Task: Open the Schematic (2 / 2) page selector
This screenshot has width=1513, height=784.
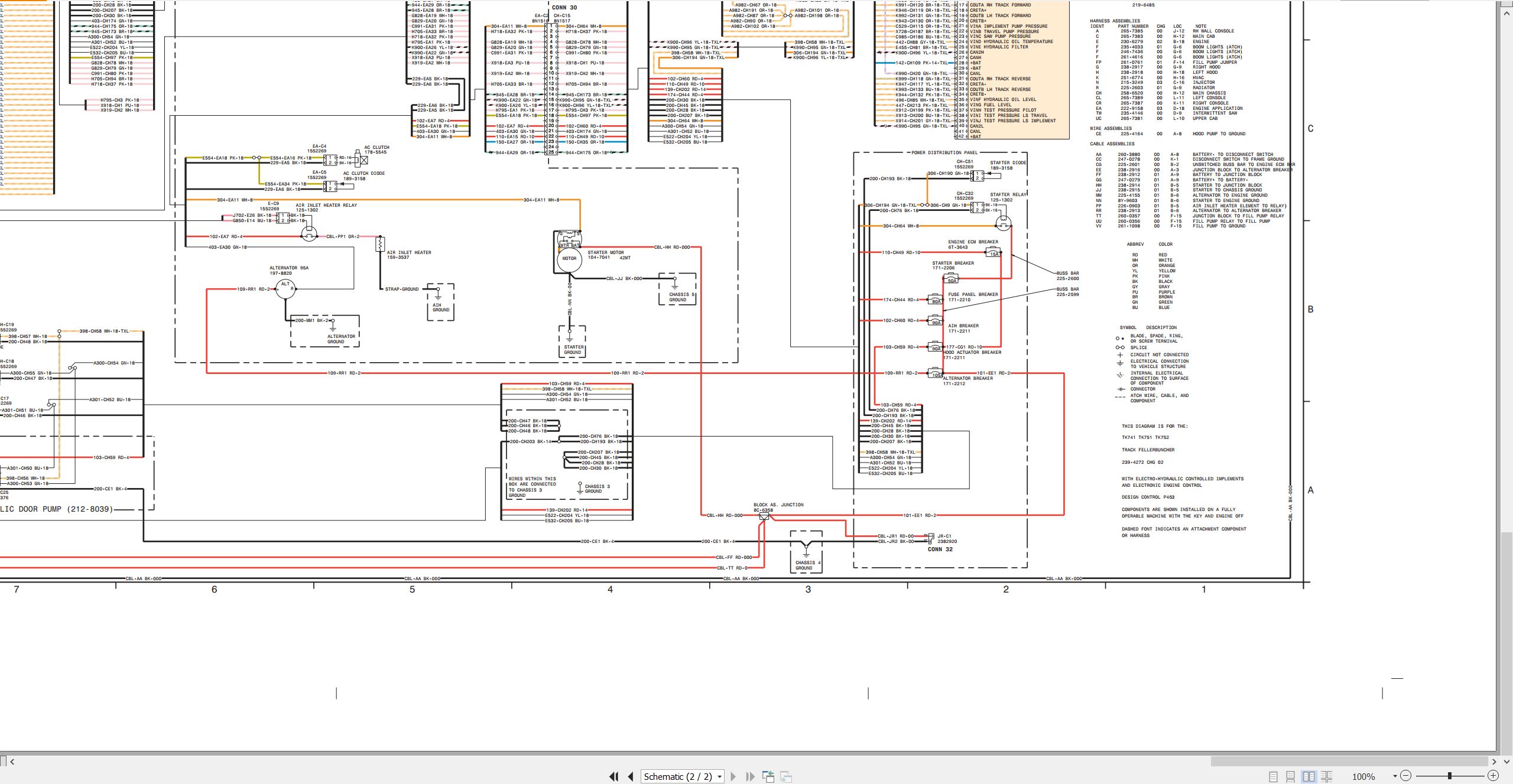Action: tap(683, 776)
